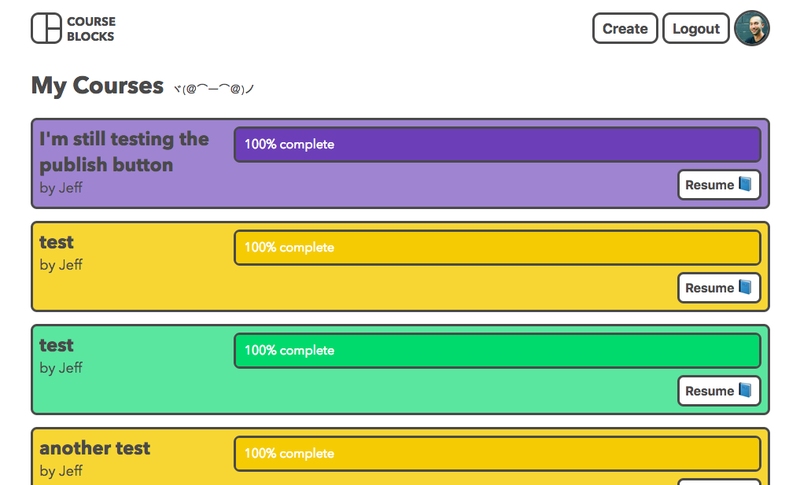This screenshot has height=485, width=800.
Task: Click the 'another test' course progress bar
Action: coord(497,453)
